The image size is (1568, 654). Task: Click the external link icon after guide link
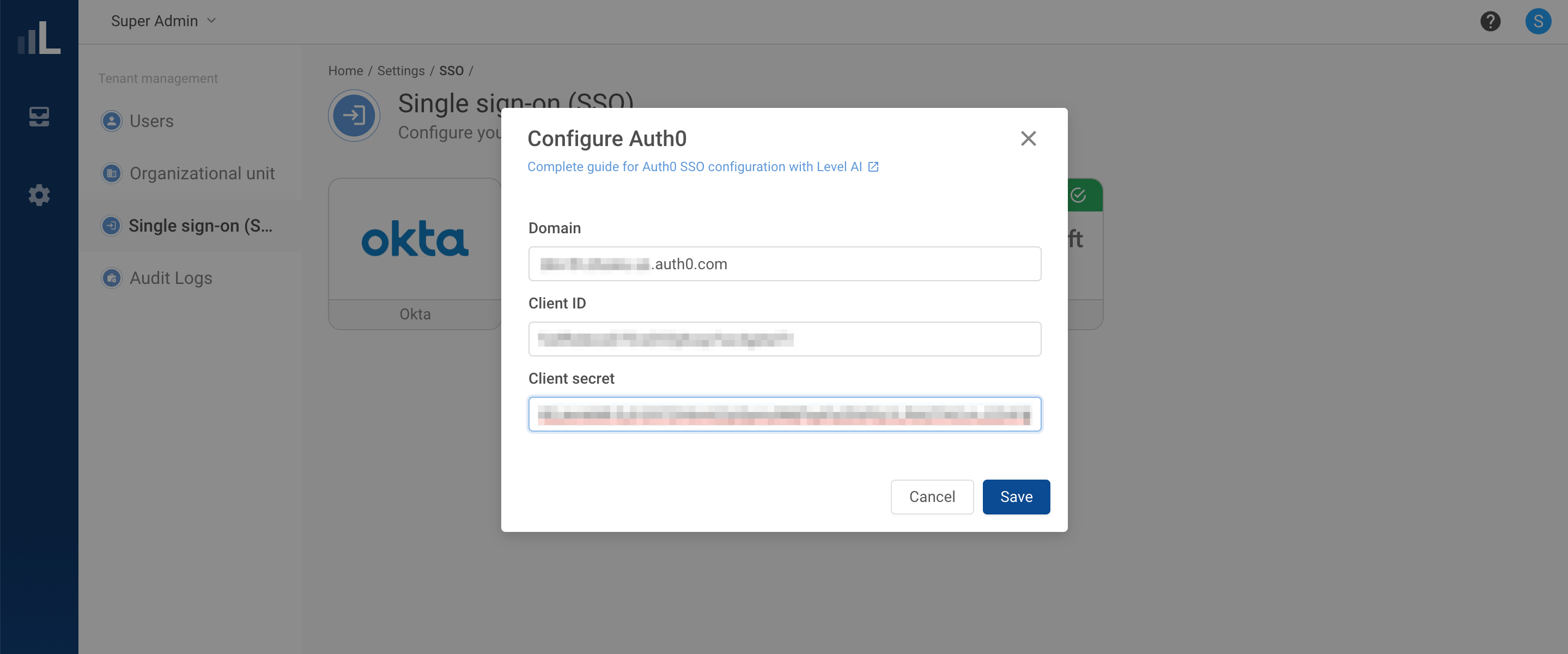873,167
